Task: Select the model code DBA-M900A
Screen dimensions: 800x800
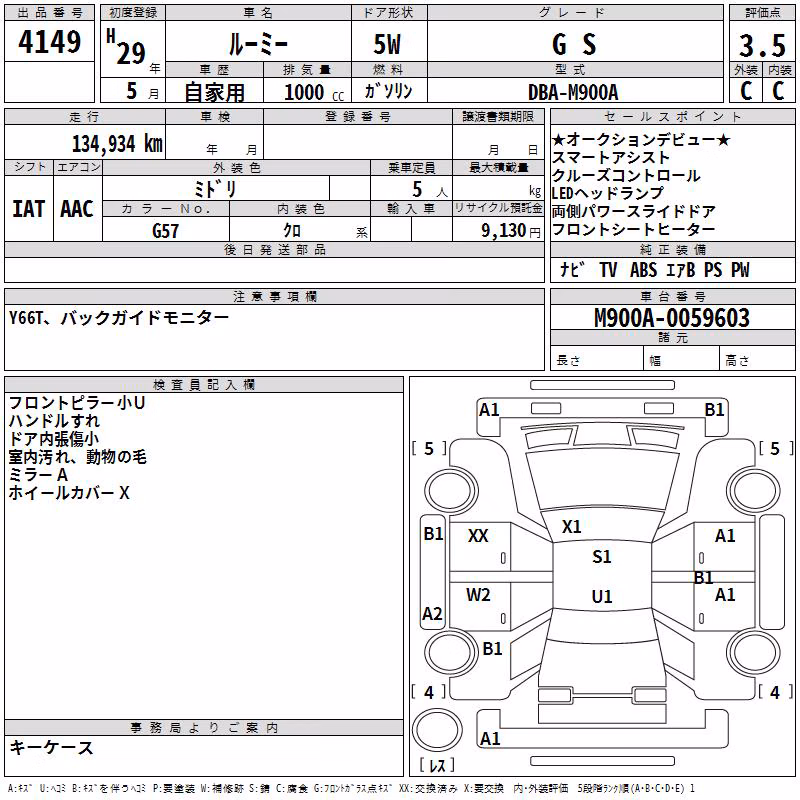Action: [x=573, y=92]
